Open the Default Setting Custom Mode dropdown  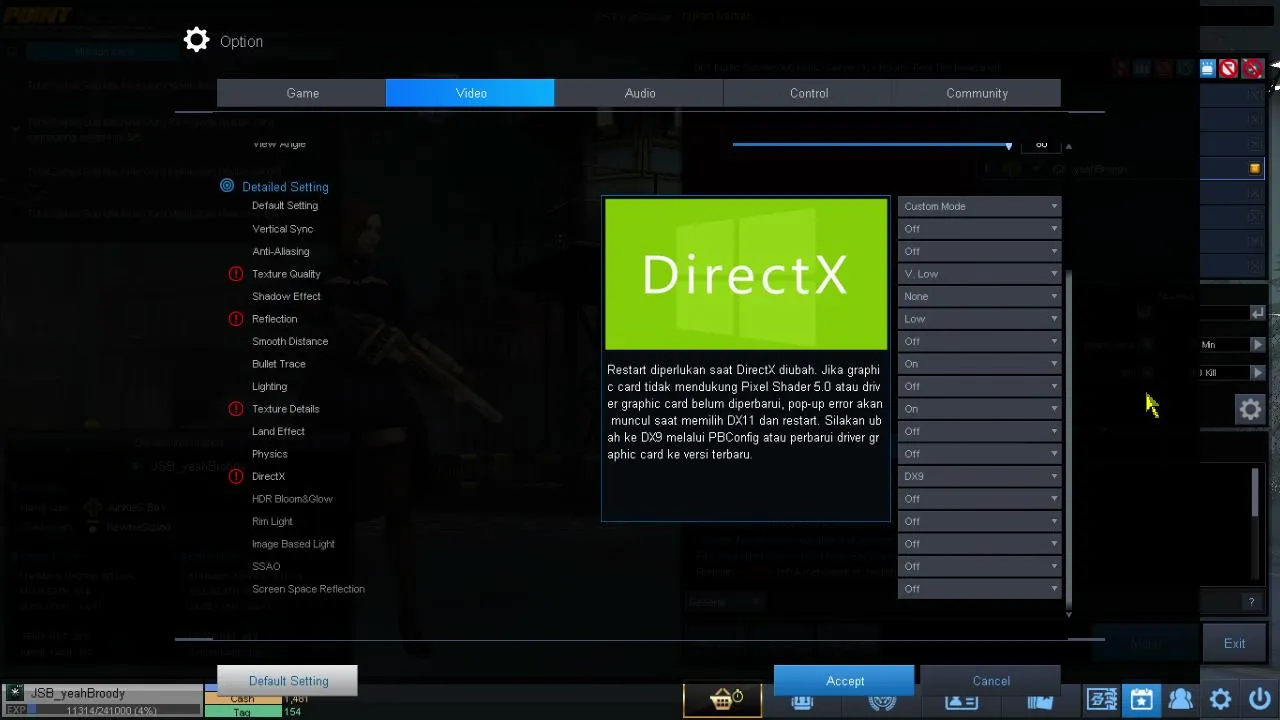[x=979, y=206]
